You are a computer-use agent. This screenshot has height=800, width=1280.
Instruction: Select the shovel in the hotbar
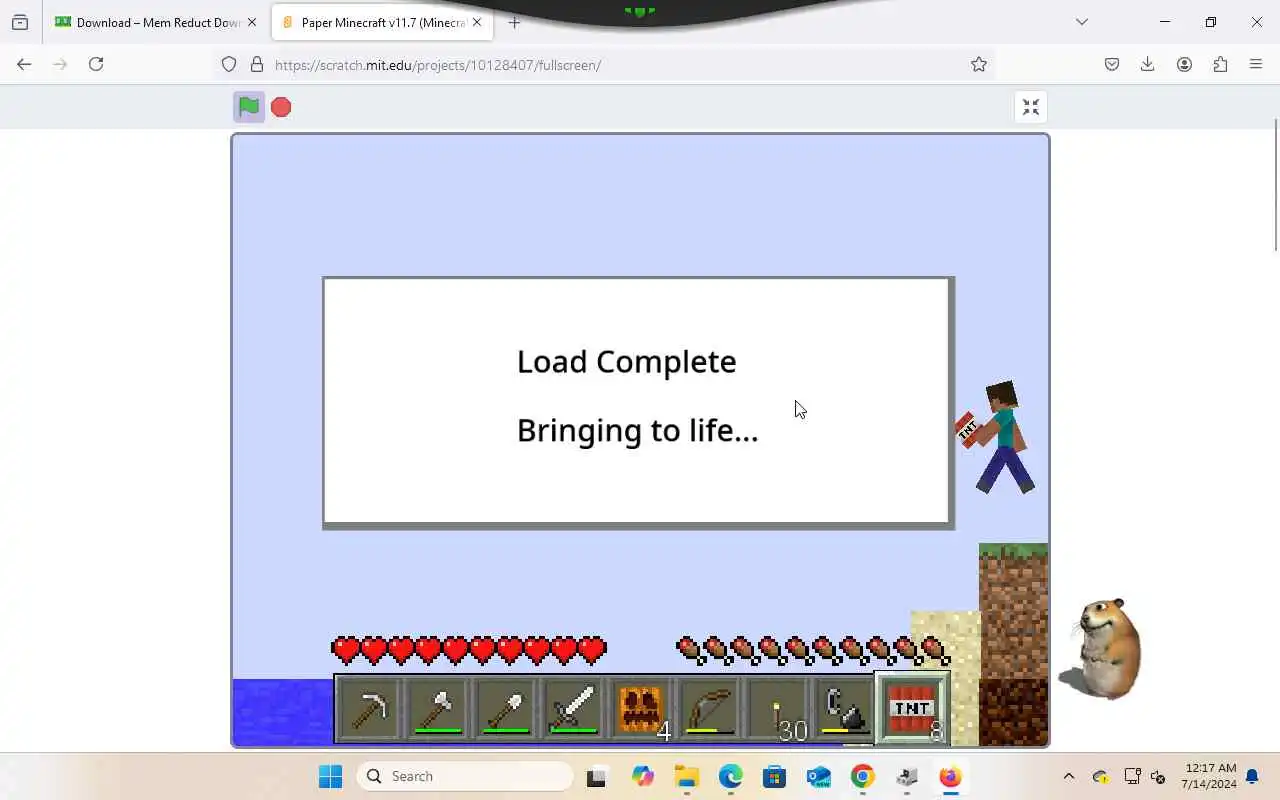[505, 709]
